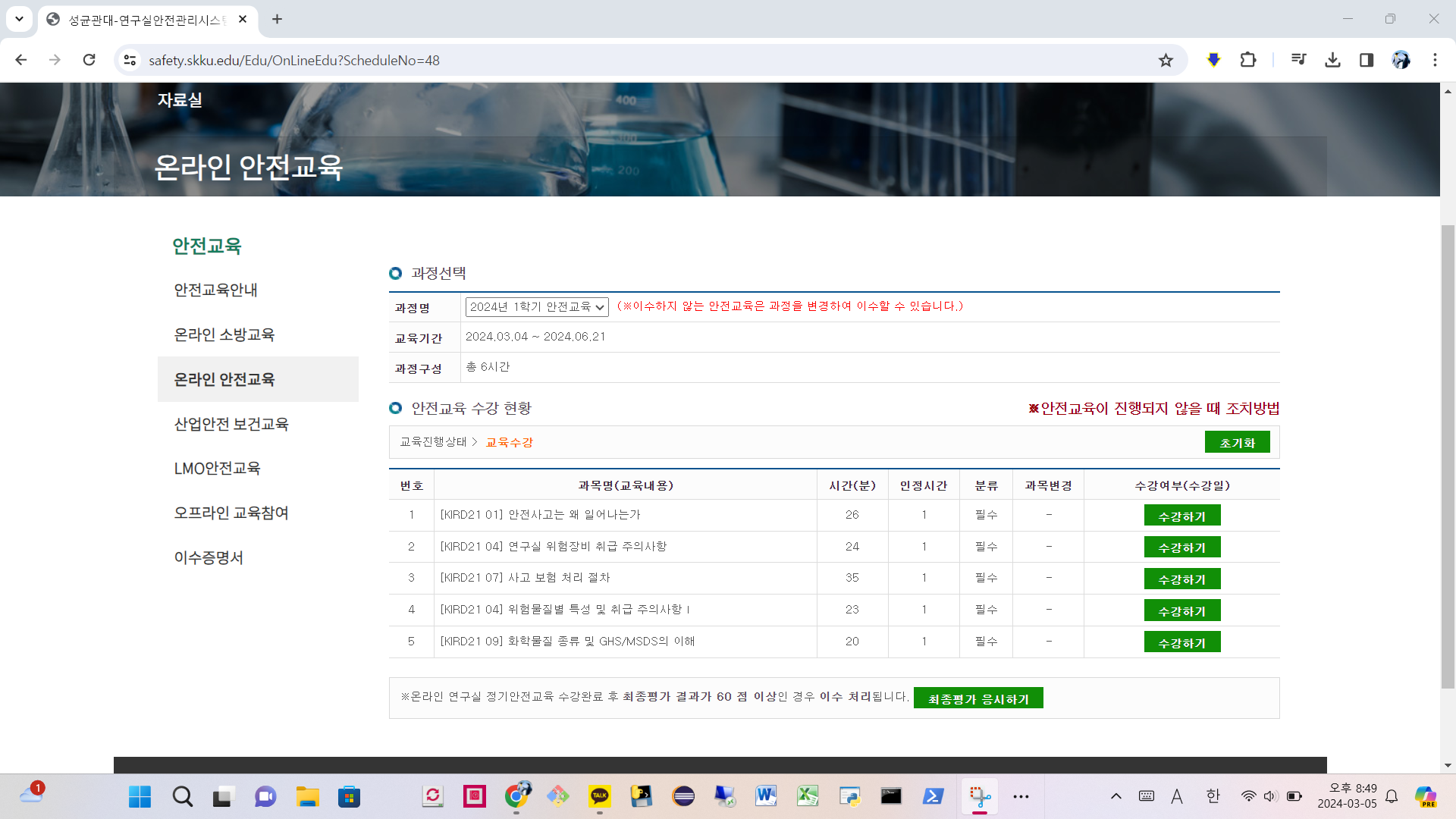Open 이수증명서 in the sidebar menu

209,557
